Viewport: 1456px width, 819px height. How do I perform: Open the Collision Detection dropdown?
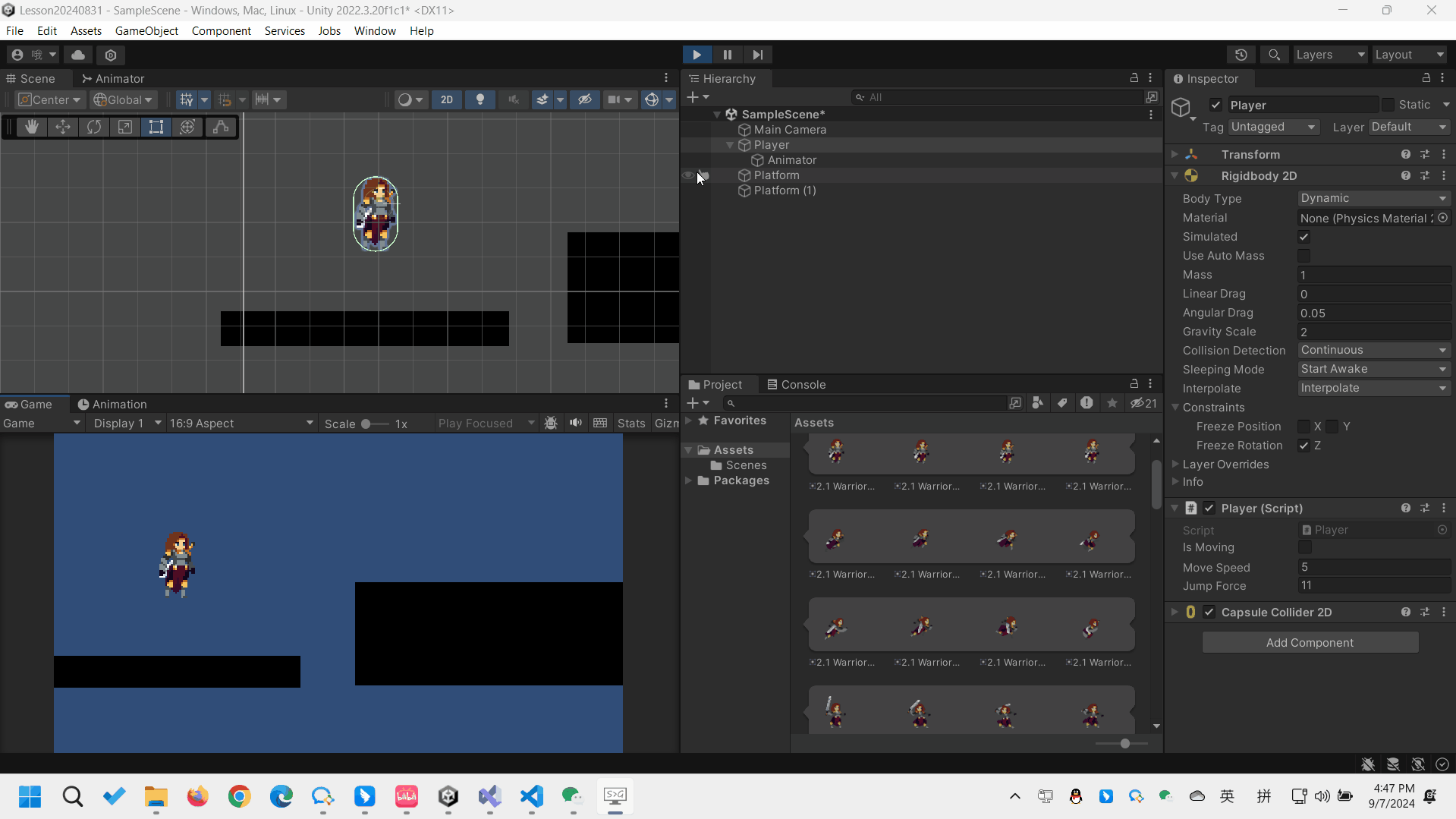point(1373,350)
